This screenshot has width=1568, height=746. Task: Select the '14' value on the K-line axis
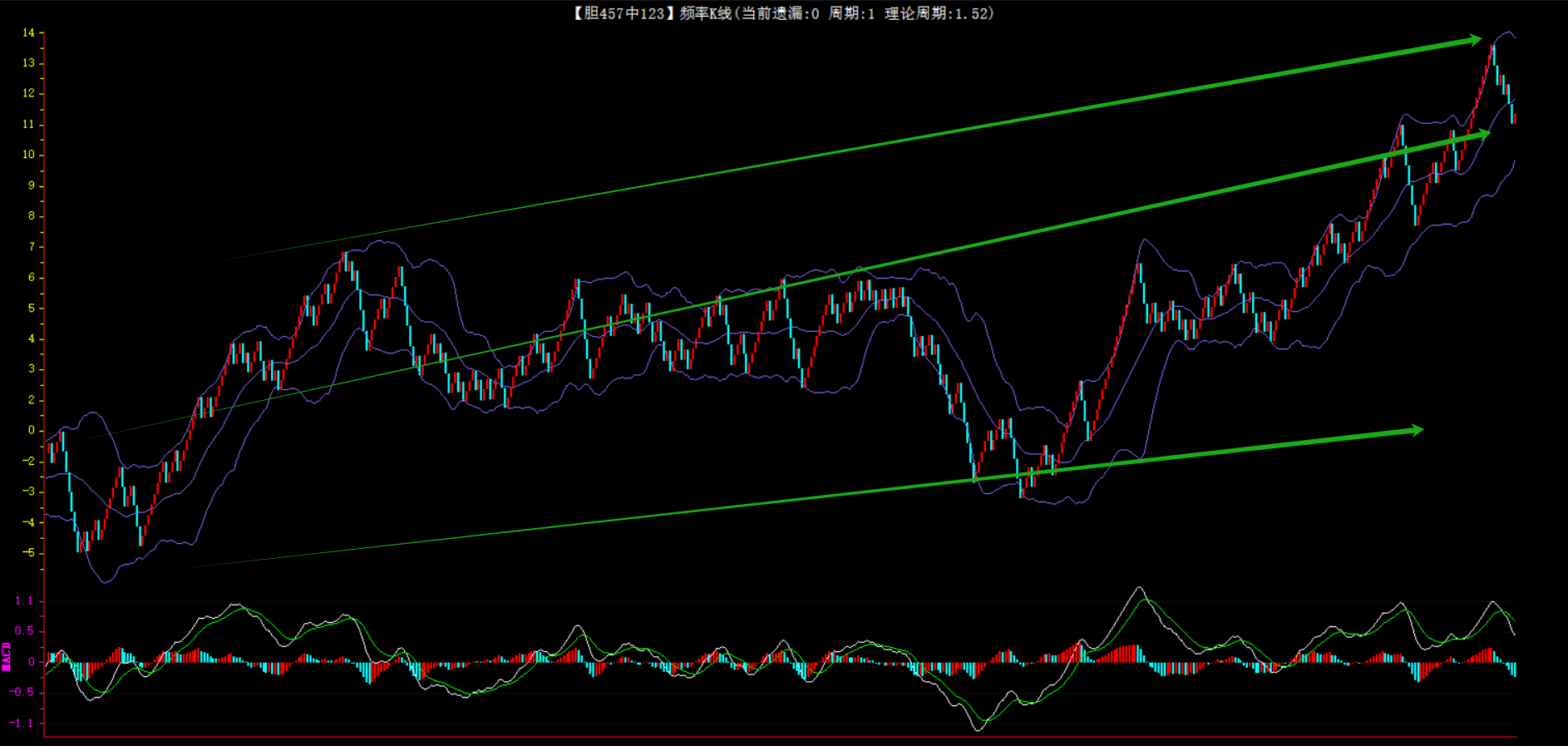click(29, 32)
